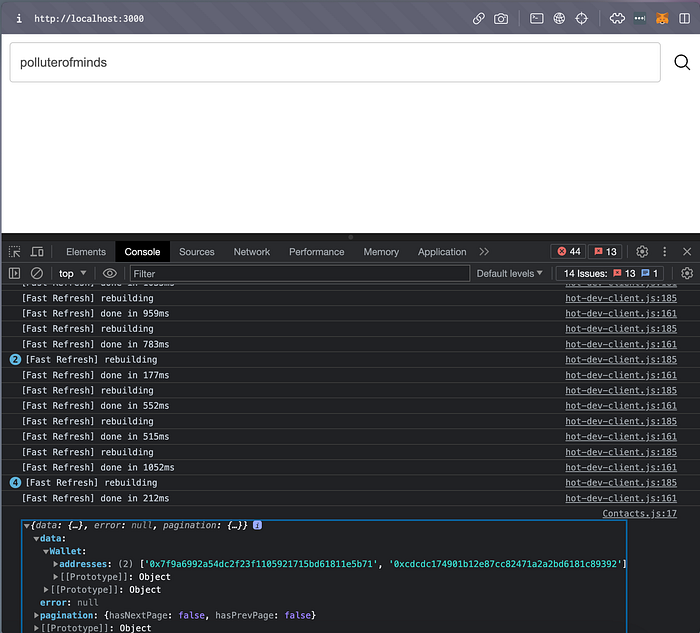Click the camera screenshot icon in address bar
The image size is (700, 633).
coord(501,18)
